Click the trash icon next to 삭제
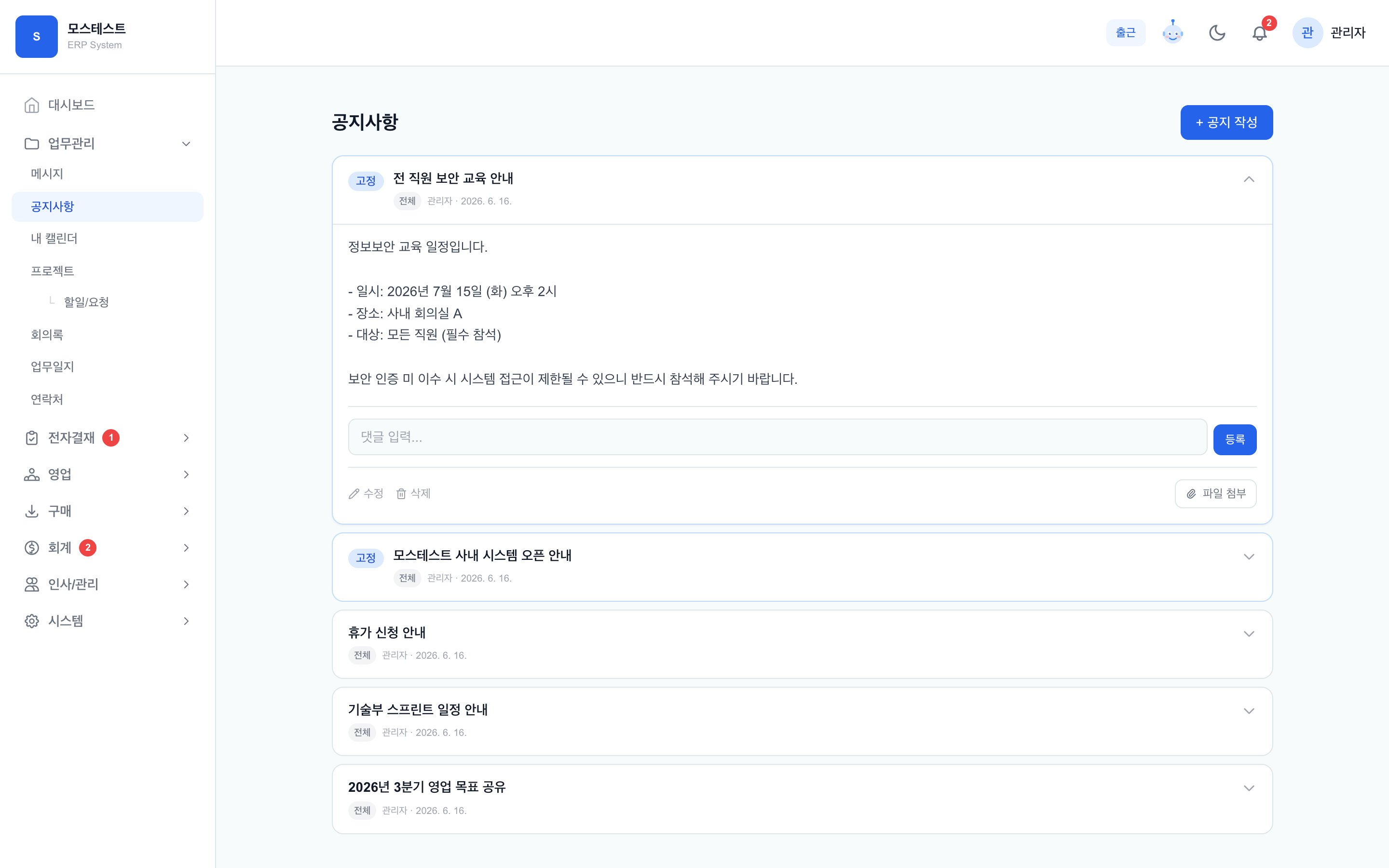Viewport: 1389px width, 868px height. (x=401, y=494)
